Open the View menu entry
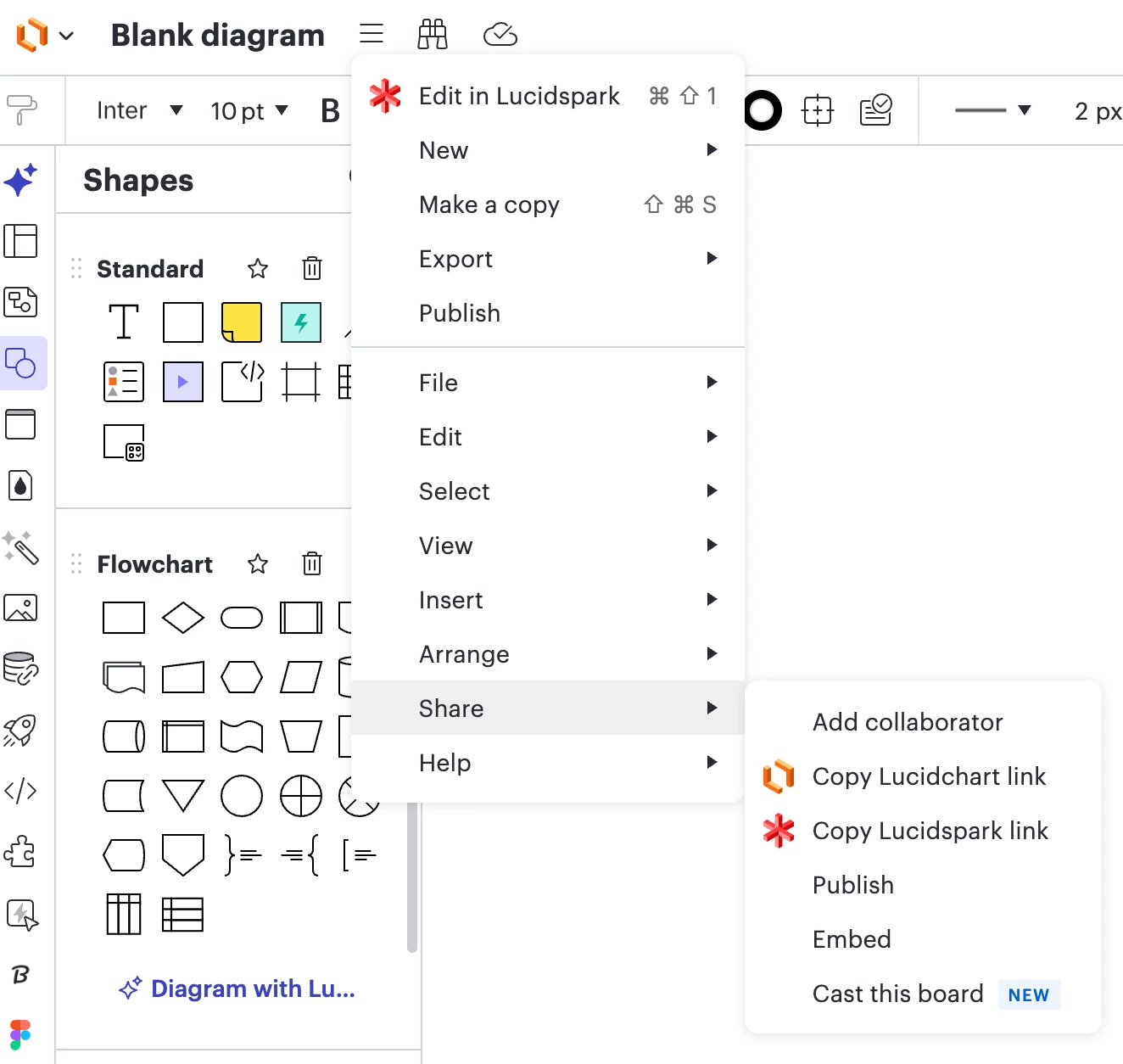 pos(548,546)
